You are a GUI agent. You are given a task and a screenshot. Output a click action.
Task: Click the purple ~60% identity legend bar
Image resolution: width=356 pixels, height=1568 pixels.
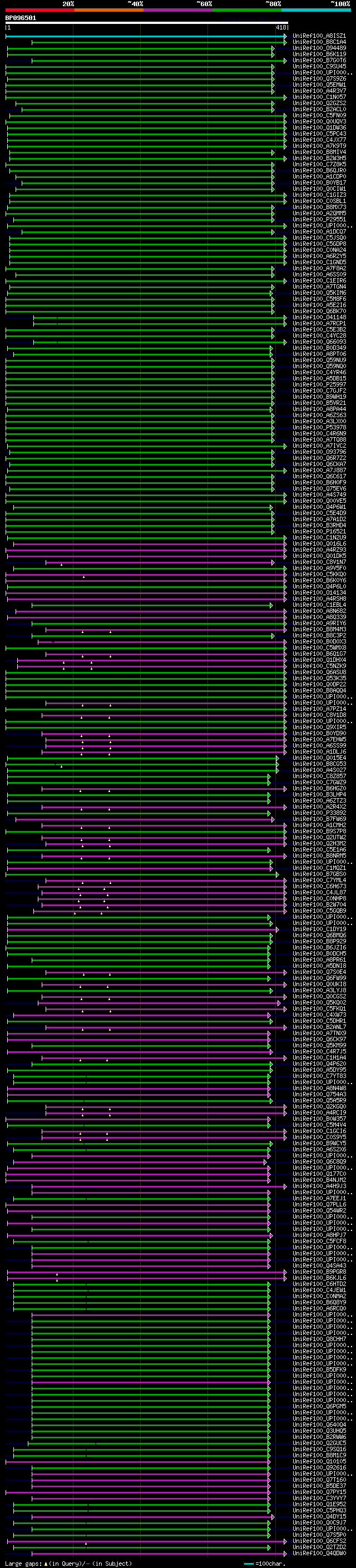tap(177, 10)
